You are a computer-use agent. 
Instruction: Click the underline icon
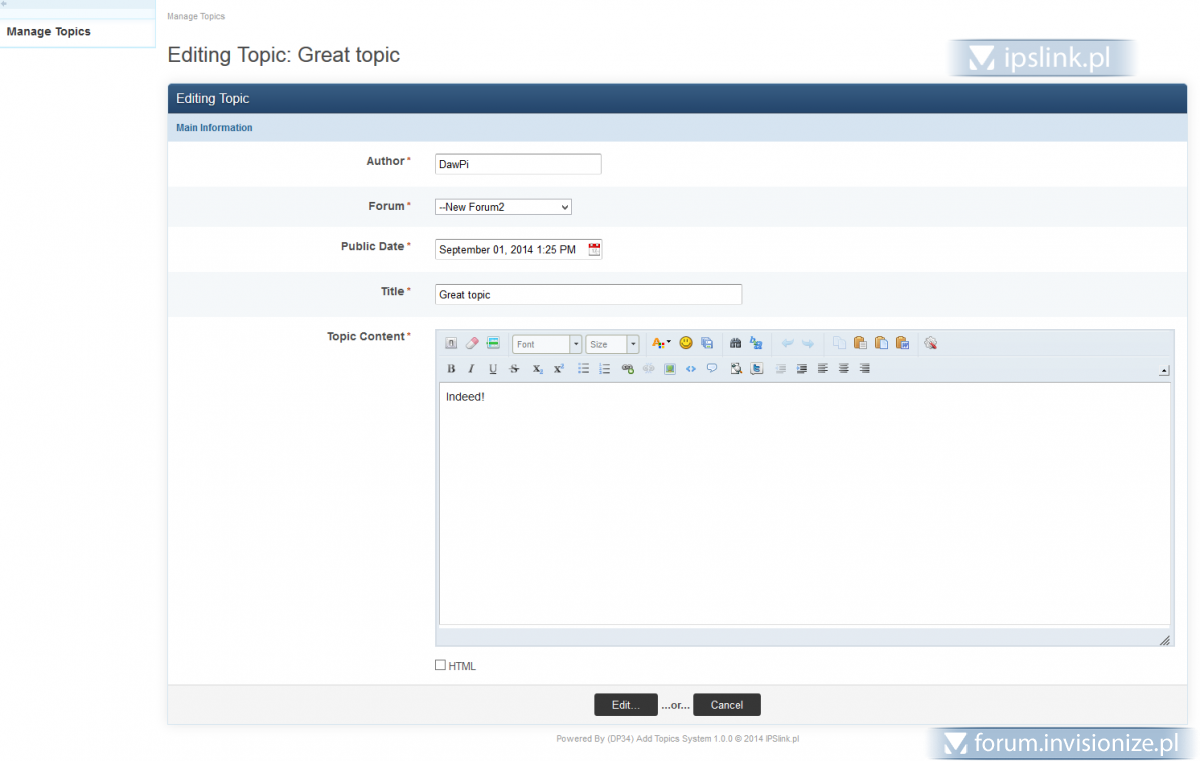[x=493, y=369]
